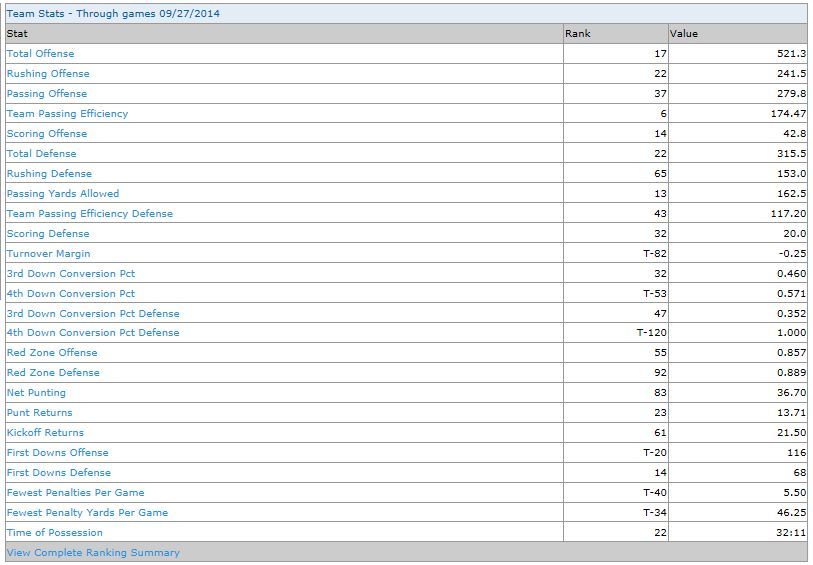Select the 4th down rank T-53
The height and width of the screenshot is (565, 813).
[655, 293]
